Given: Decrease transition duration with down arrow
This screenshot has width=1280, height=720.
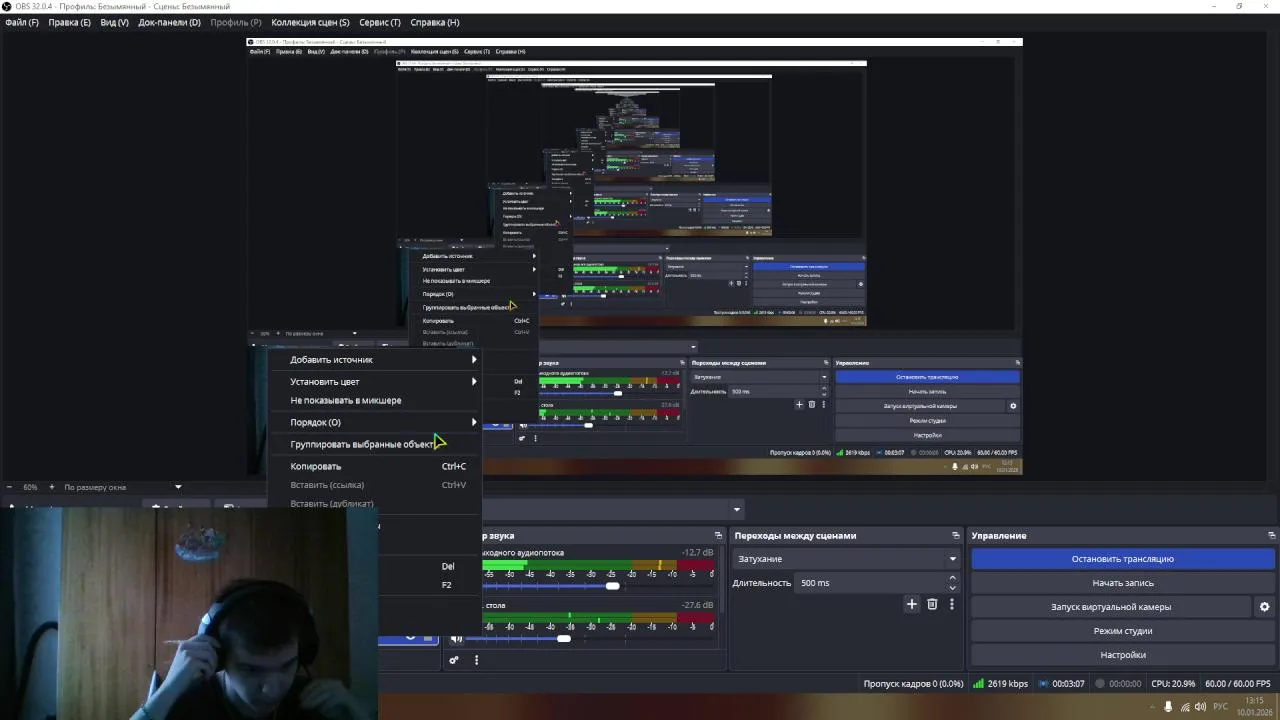Looking at the screenshot, I should (952, 588).
